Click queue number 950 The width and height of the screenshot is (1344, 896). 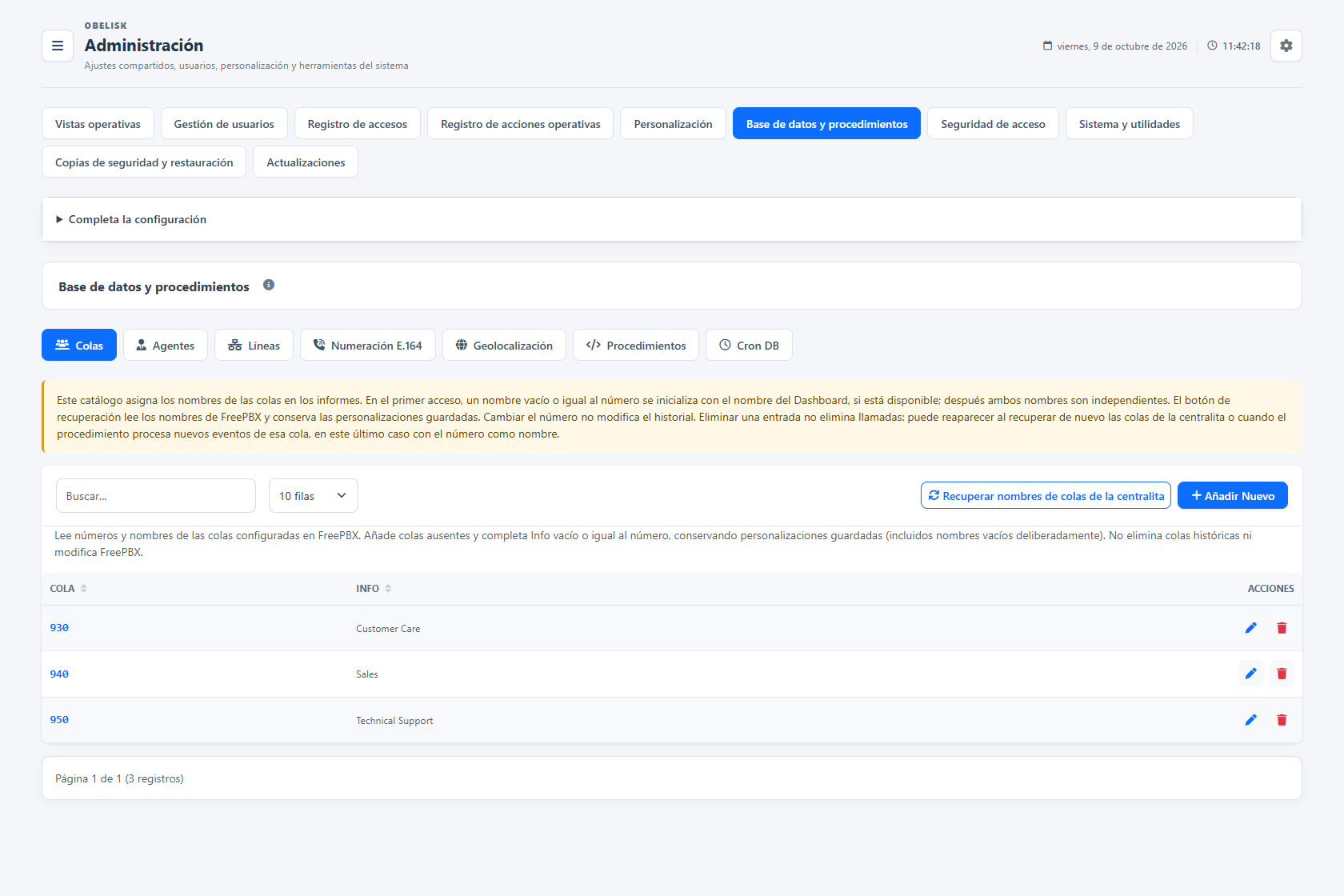(x=59, y=720)
